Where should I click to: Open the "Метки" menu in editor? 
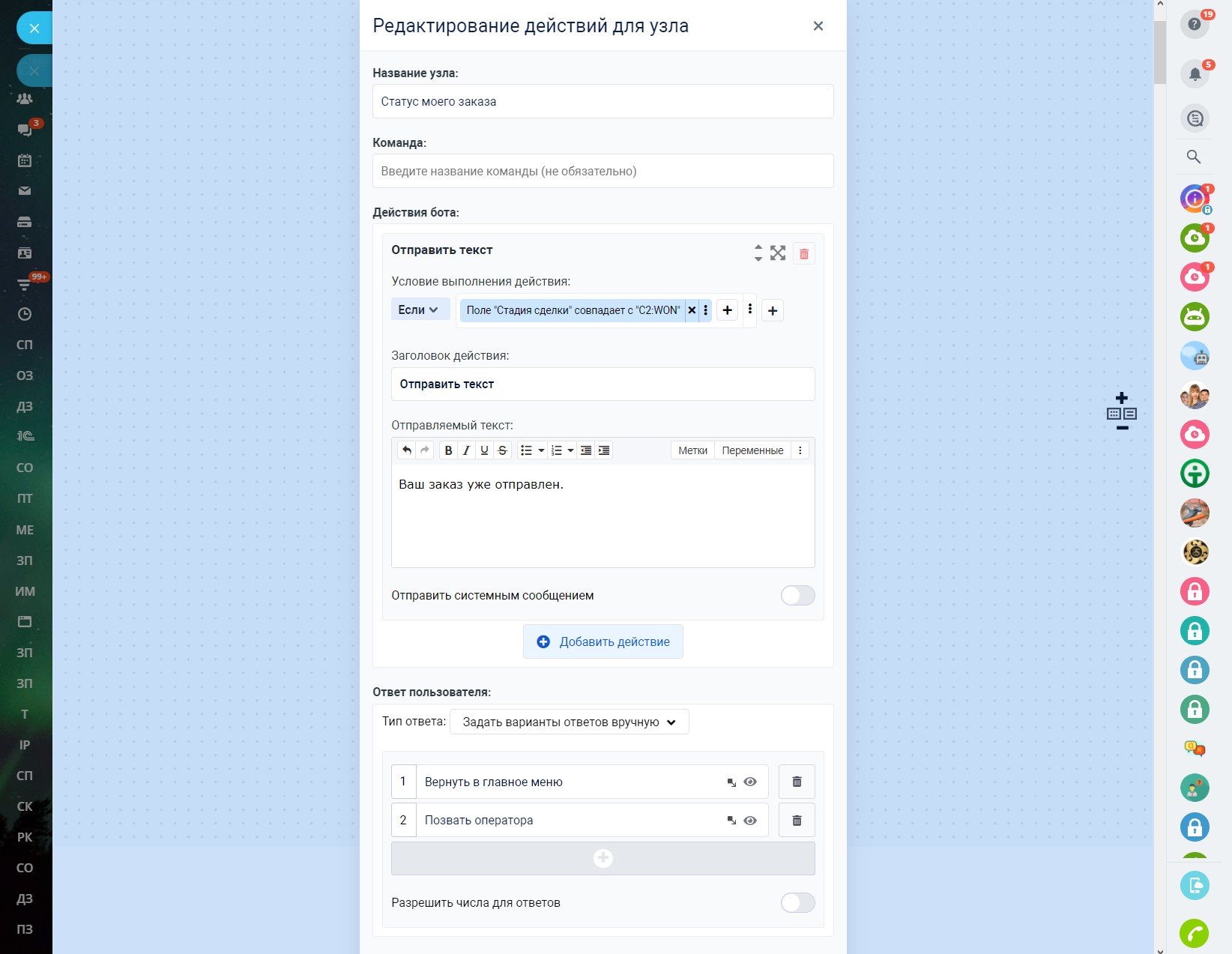pyautogui.click(x=692, y=450)
